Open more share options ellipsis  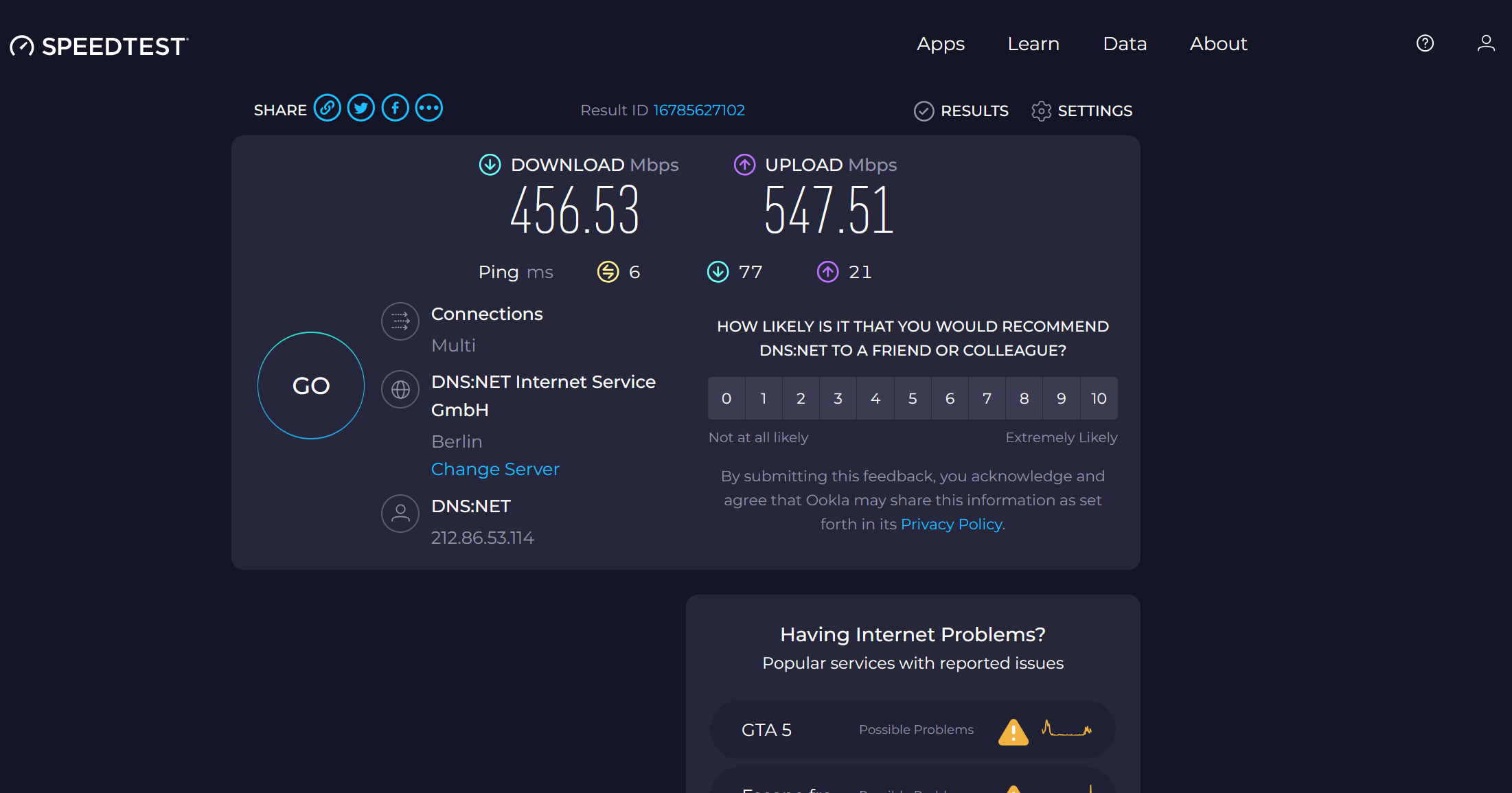tap(429, 108)
